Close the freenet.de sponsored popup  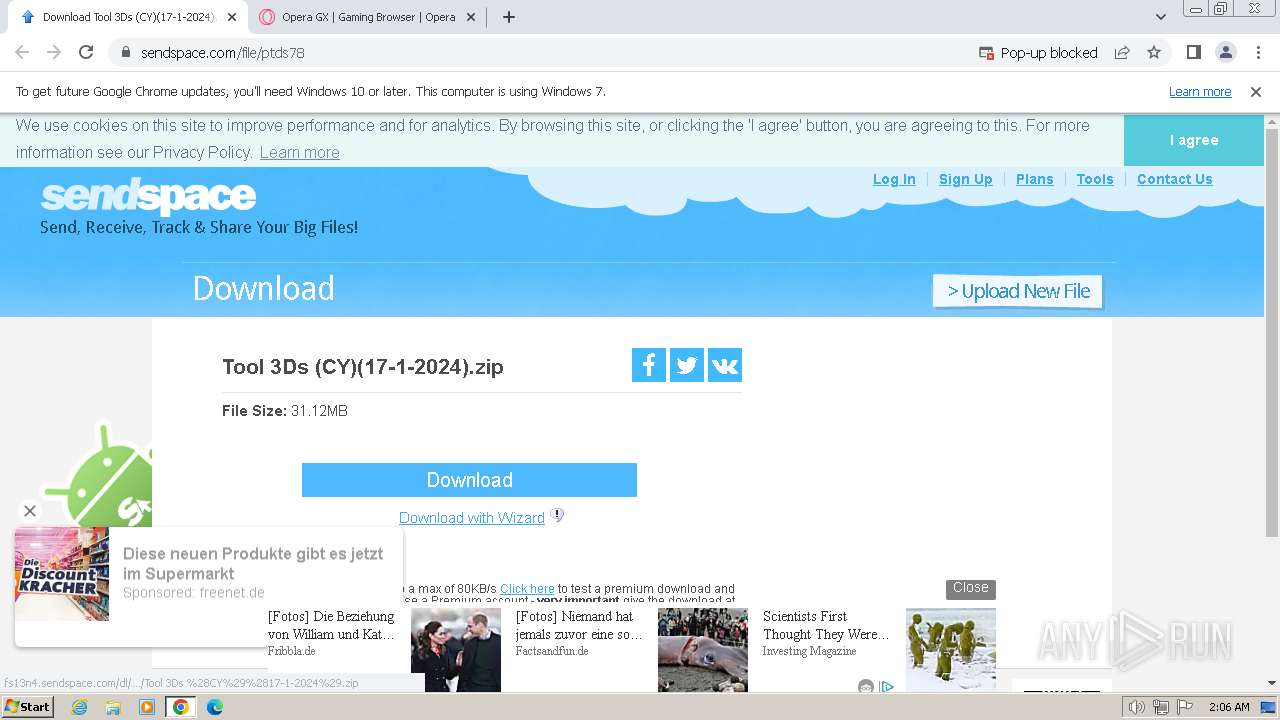coord(30,511)
